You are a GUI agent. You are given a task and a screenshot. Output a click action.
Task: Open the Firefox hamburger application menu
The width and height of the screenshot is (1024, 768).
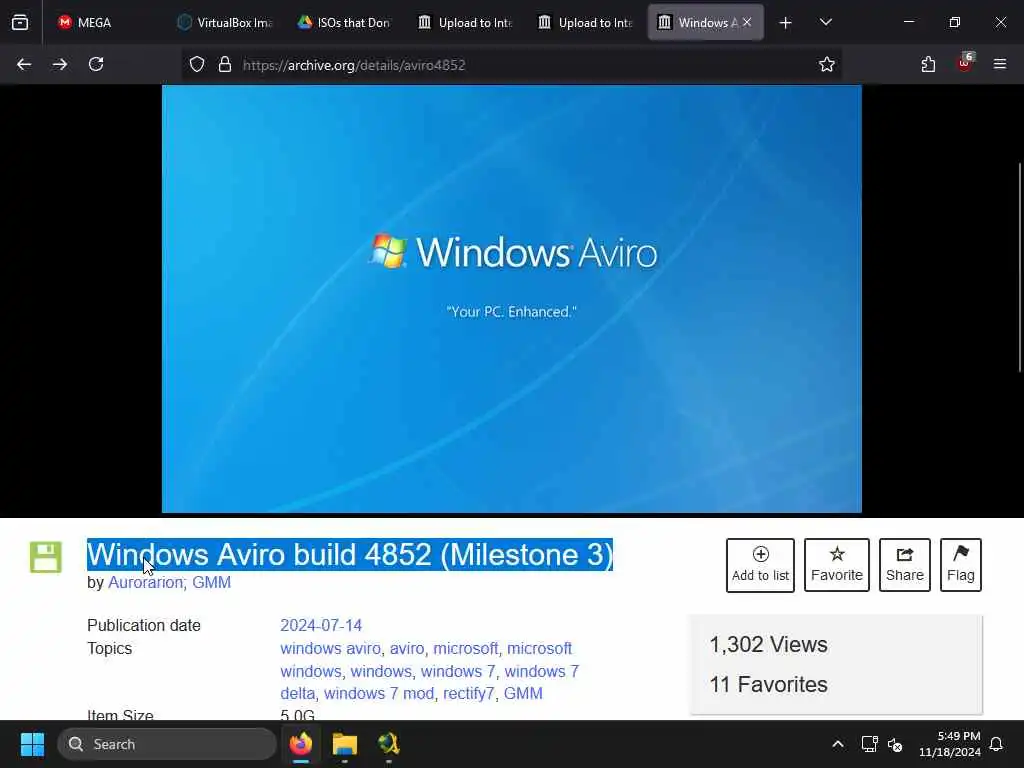pos(1000,64)
